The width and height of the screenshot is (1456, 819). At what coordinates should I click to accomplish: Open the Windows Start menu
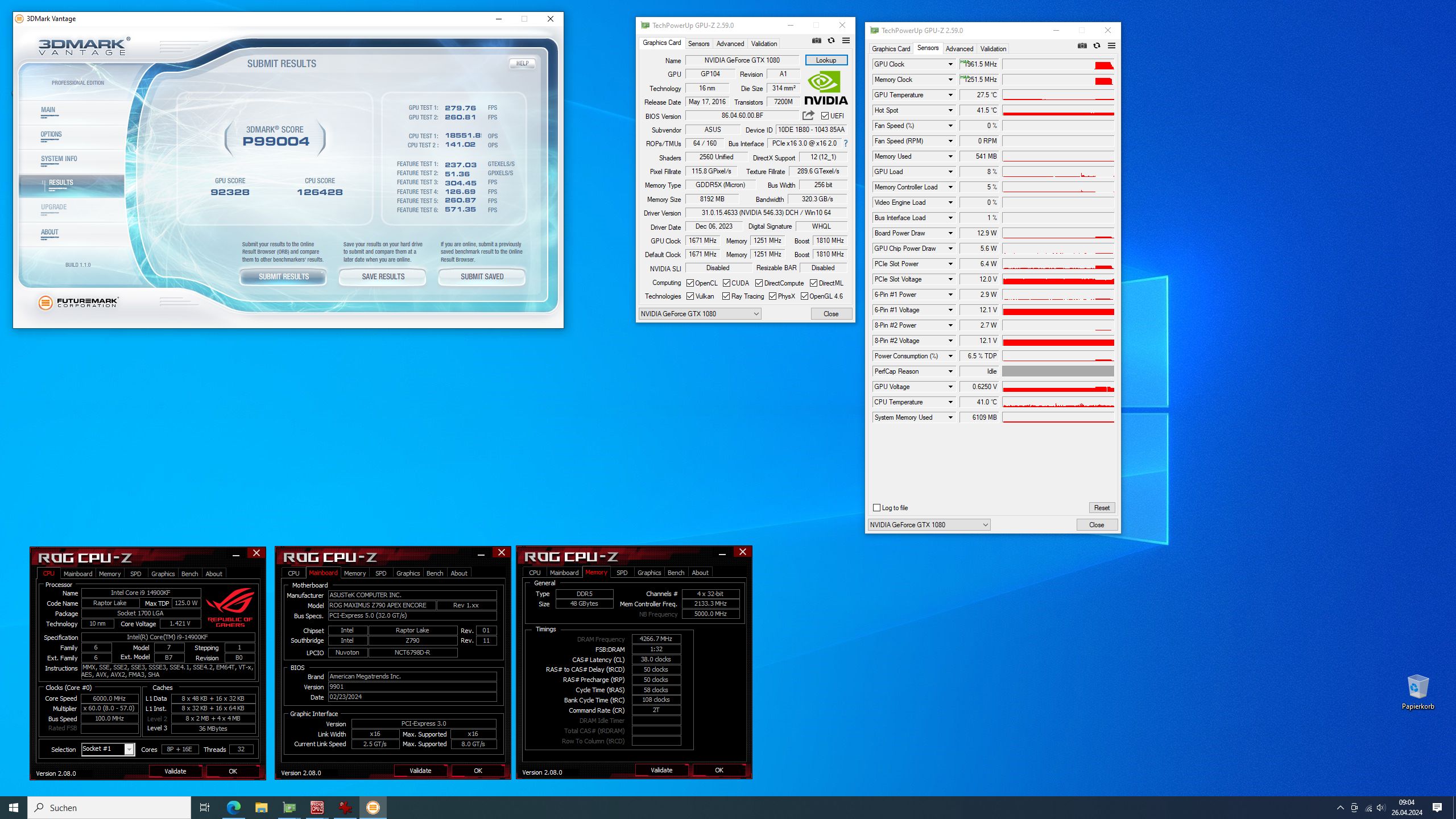(x=14, y=808)
